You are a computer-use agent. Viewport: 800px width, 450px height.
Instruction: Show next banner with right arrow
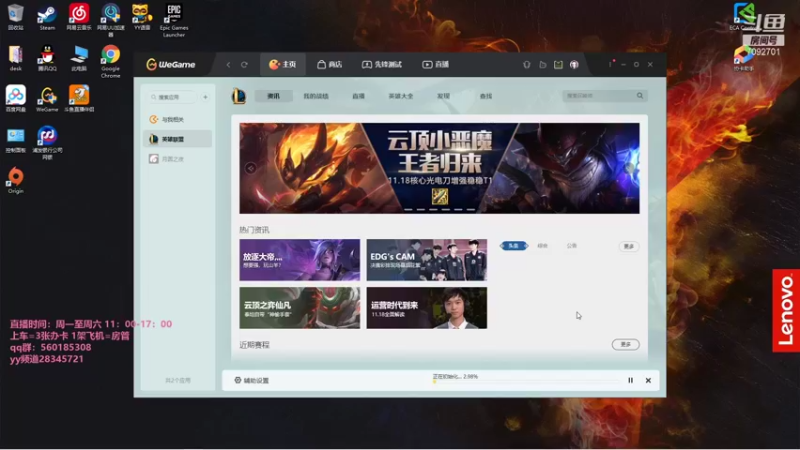click(629, 168)
